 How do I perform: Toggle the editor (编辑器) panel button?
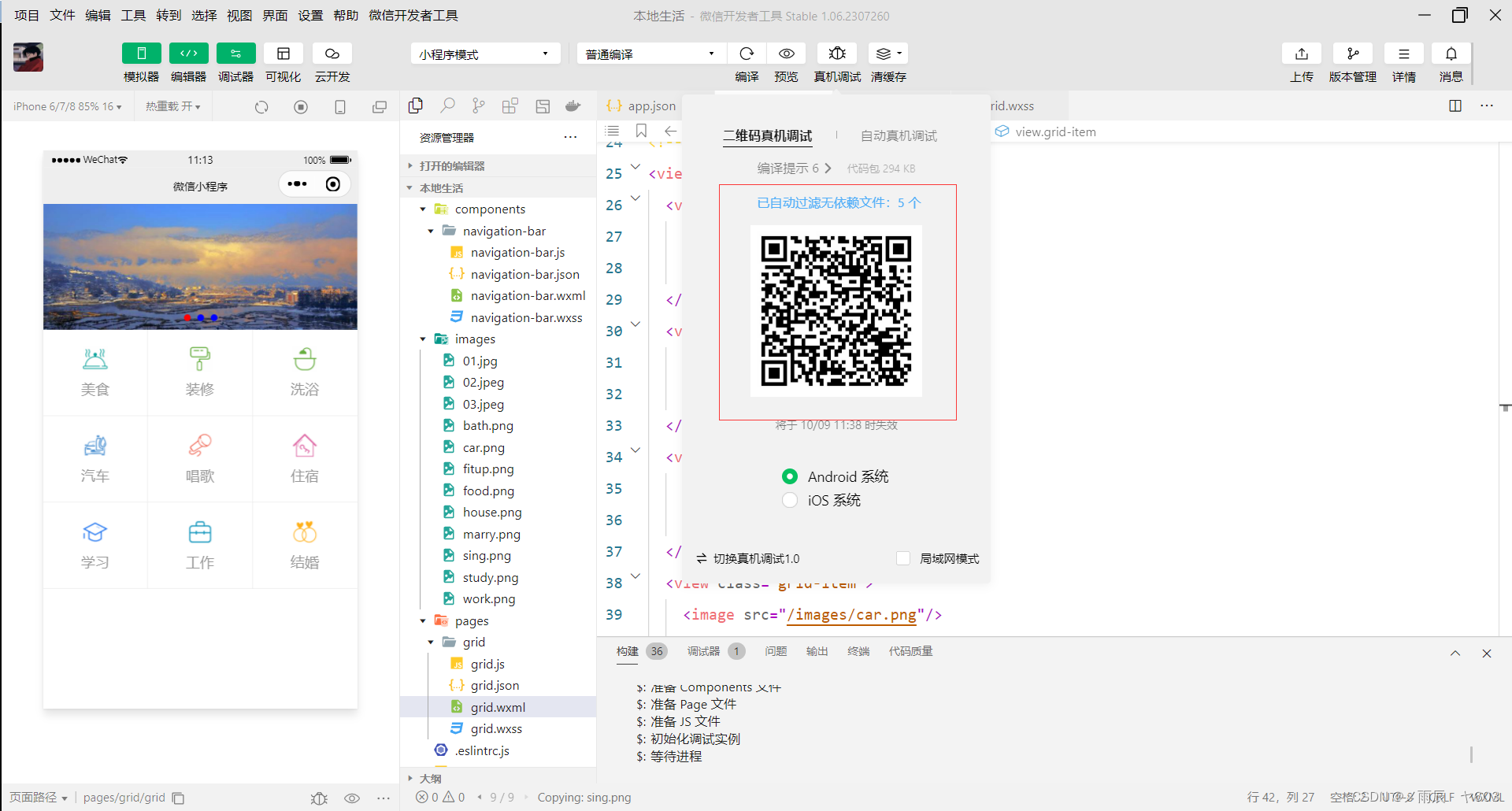tap(189, 54)
